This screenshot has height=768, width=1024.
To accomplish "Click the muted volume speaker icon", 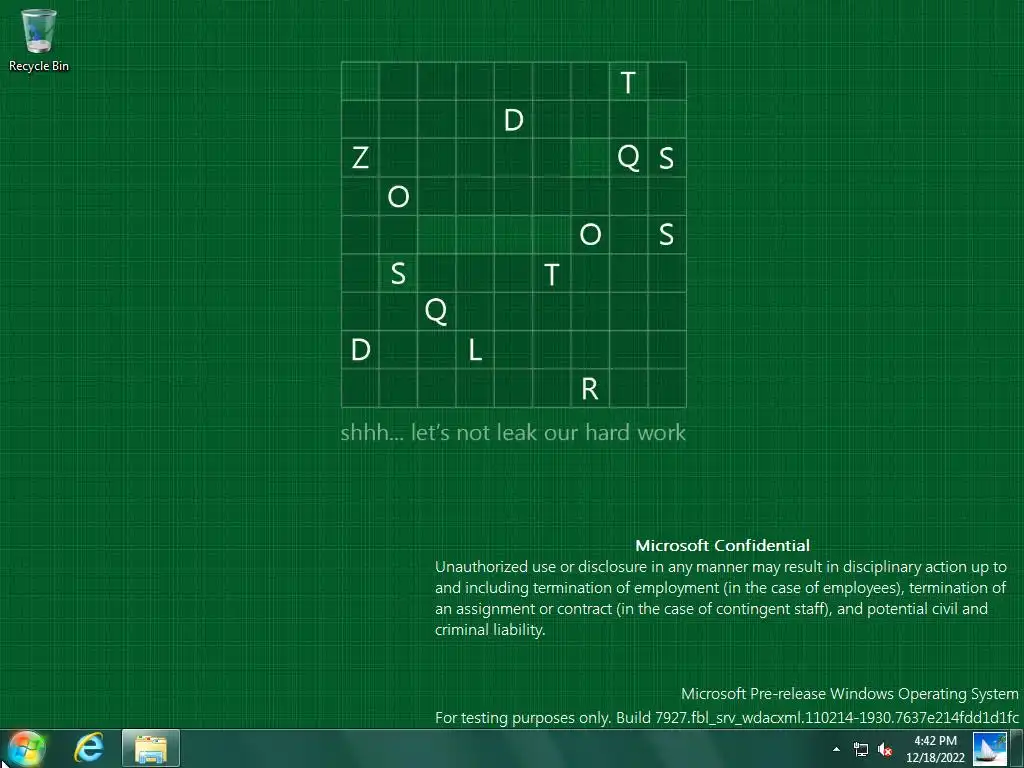I will 885,749.
